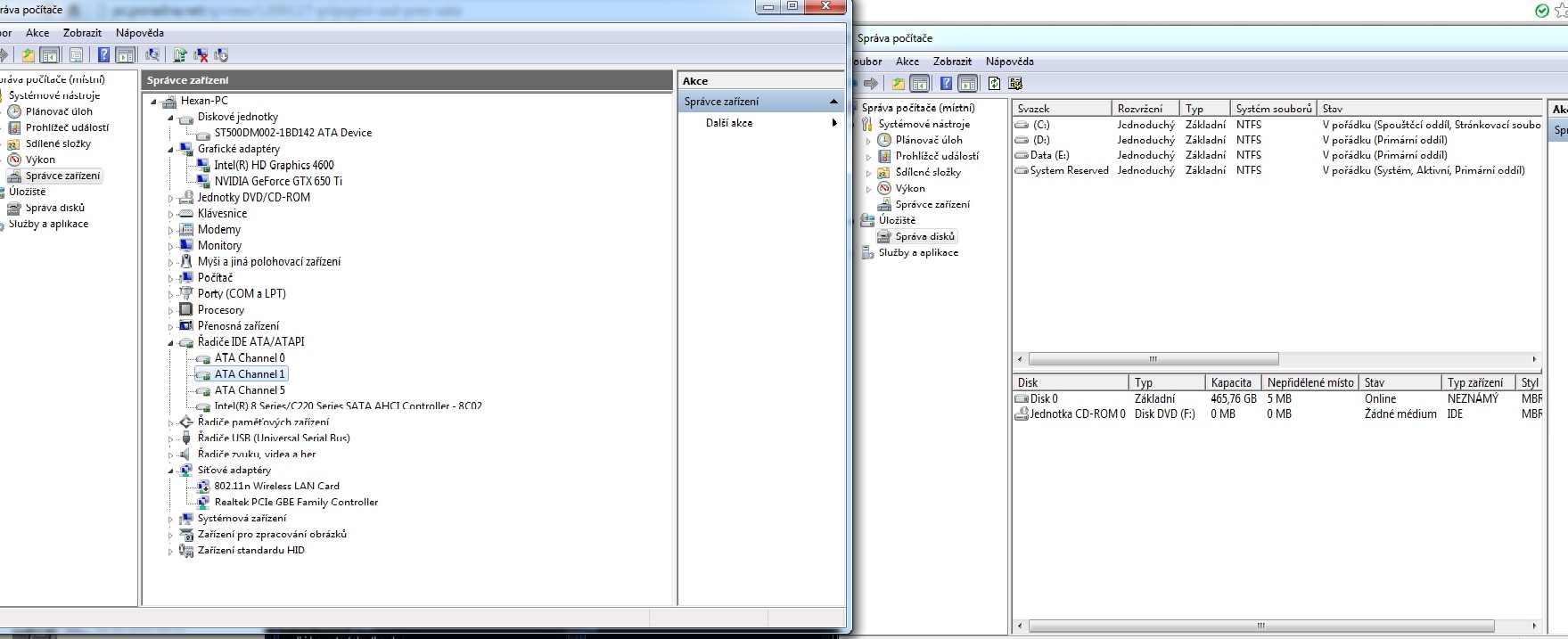The width and height of the screenshot is (1568, 639).
Task: Select Data (E:) volume row
Action: pos(1277,155)
